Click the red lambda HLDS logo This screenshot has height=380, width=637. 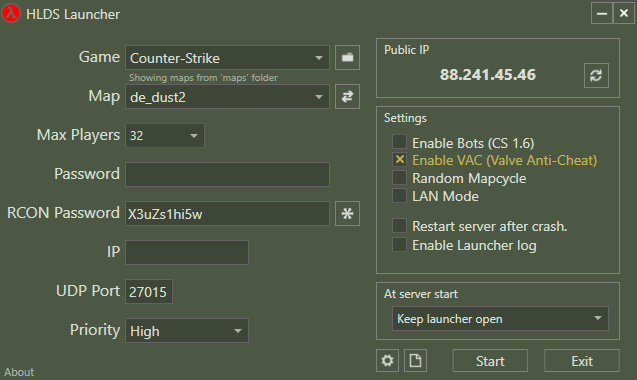pos(11,13)
